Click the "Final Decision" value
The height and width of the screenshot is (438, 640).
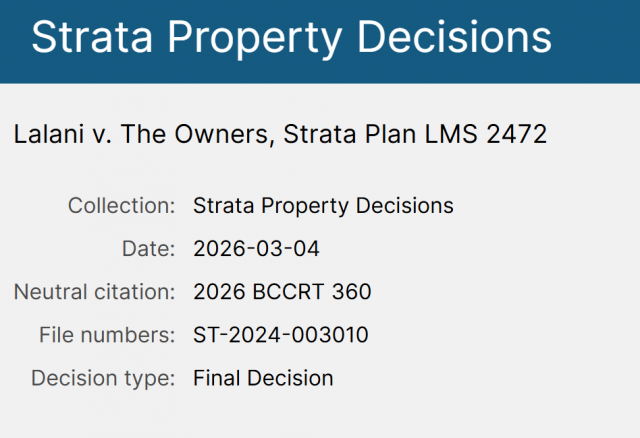[263, 378]
